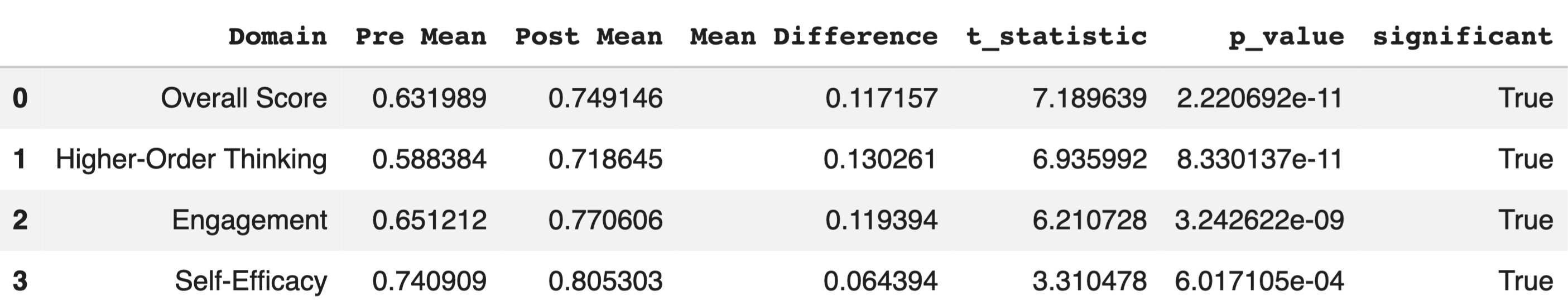Click the Mean Difference value 0.117157
Image resolution: width=1568 pixels, height=305 pixels.
click(x=881, y=98)
